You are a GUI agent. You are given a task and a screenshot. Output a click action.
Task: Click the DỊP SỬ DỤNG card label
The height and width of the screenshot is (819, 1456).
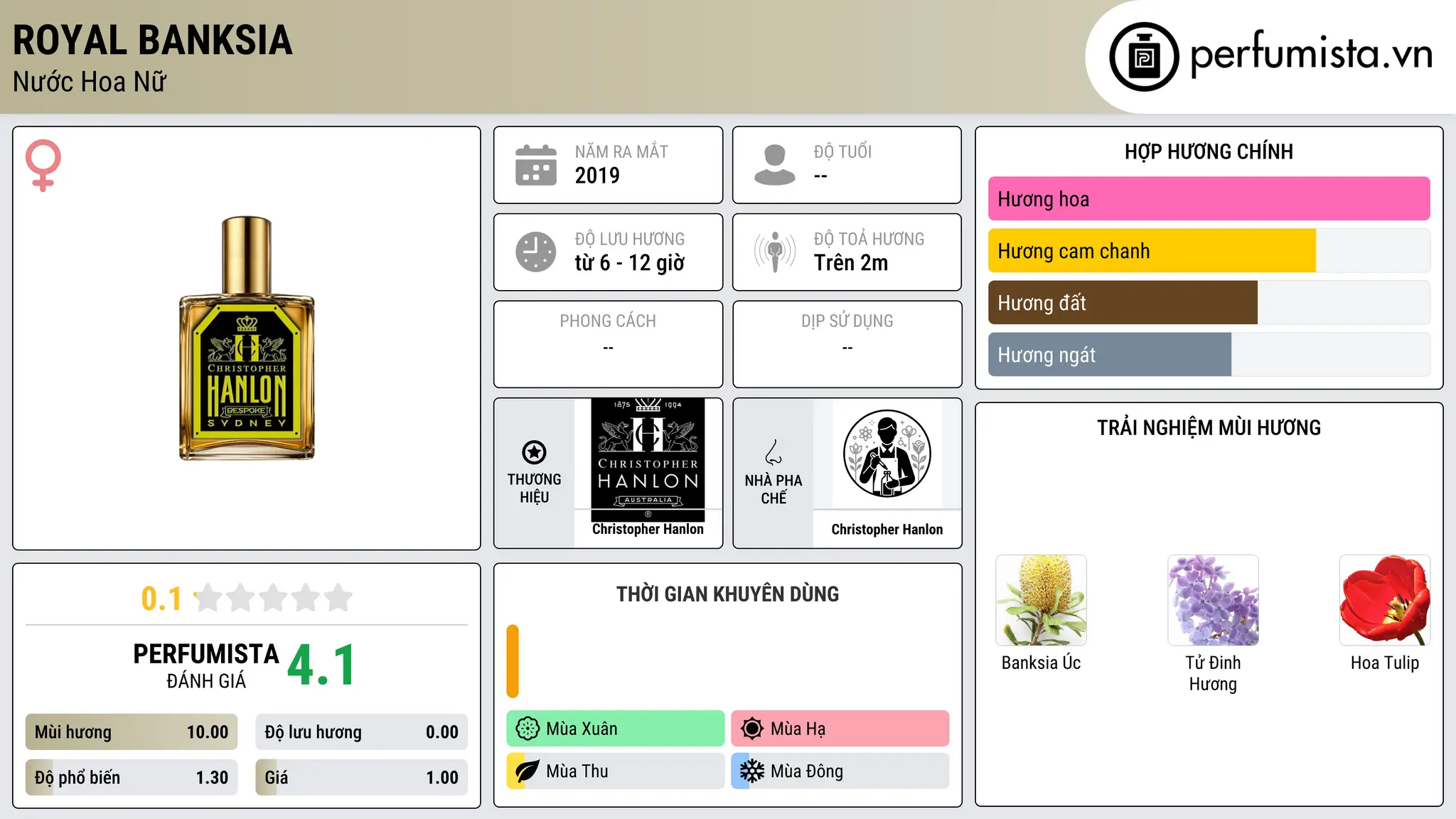tap(847, 321)
